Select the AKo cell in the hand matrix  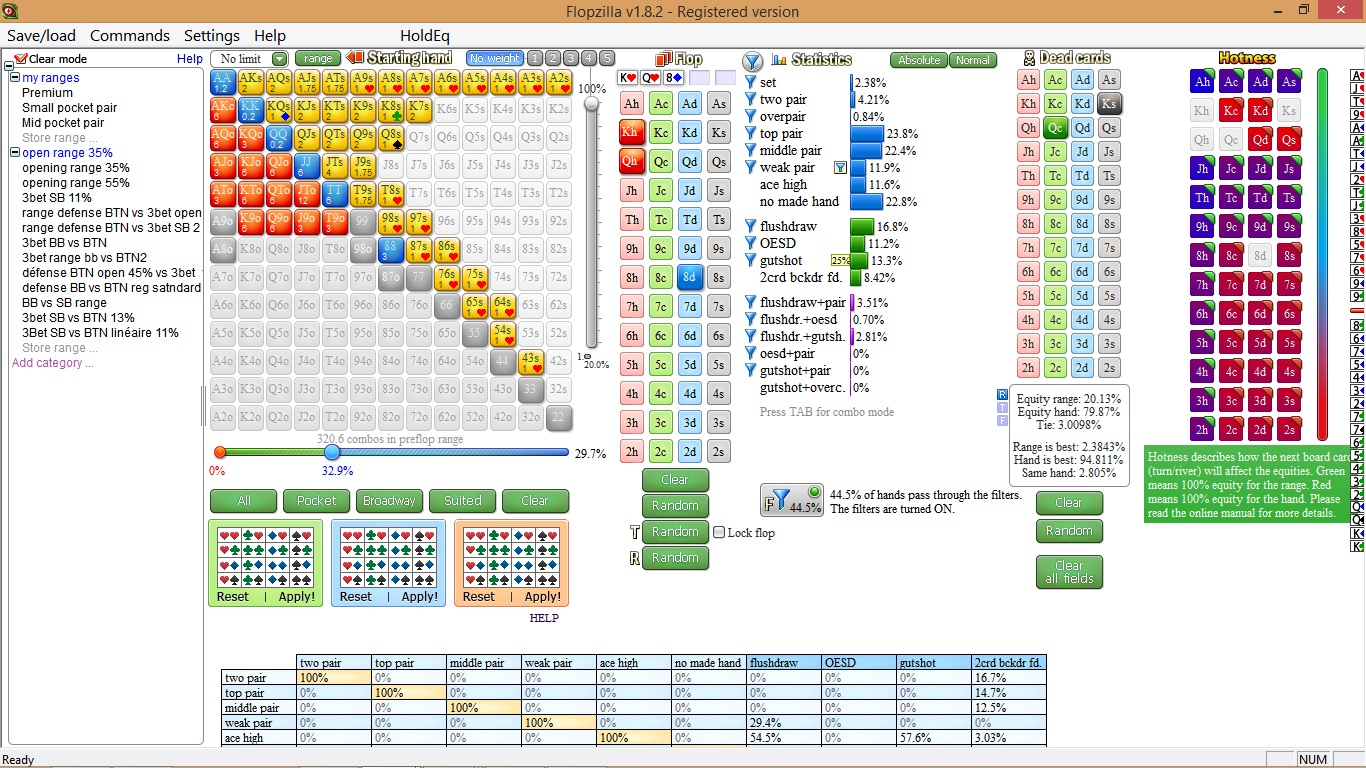point(223,110)
